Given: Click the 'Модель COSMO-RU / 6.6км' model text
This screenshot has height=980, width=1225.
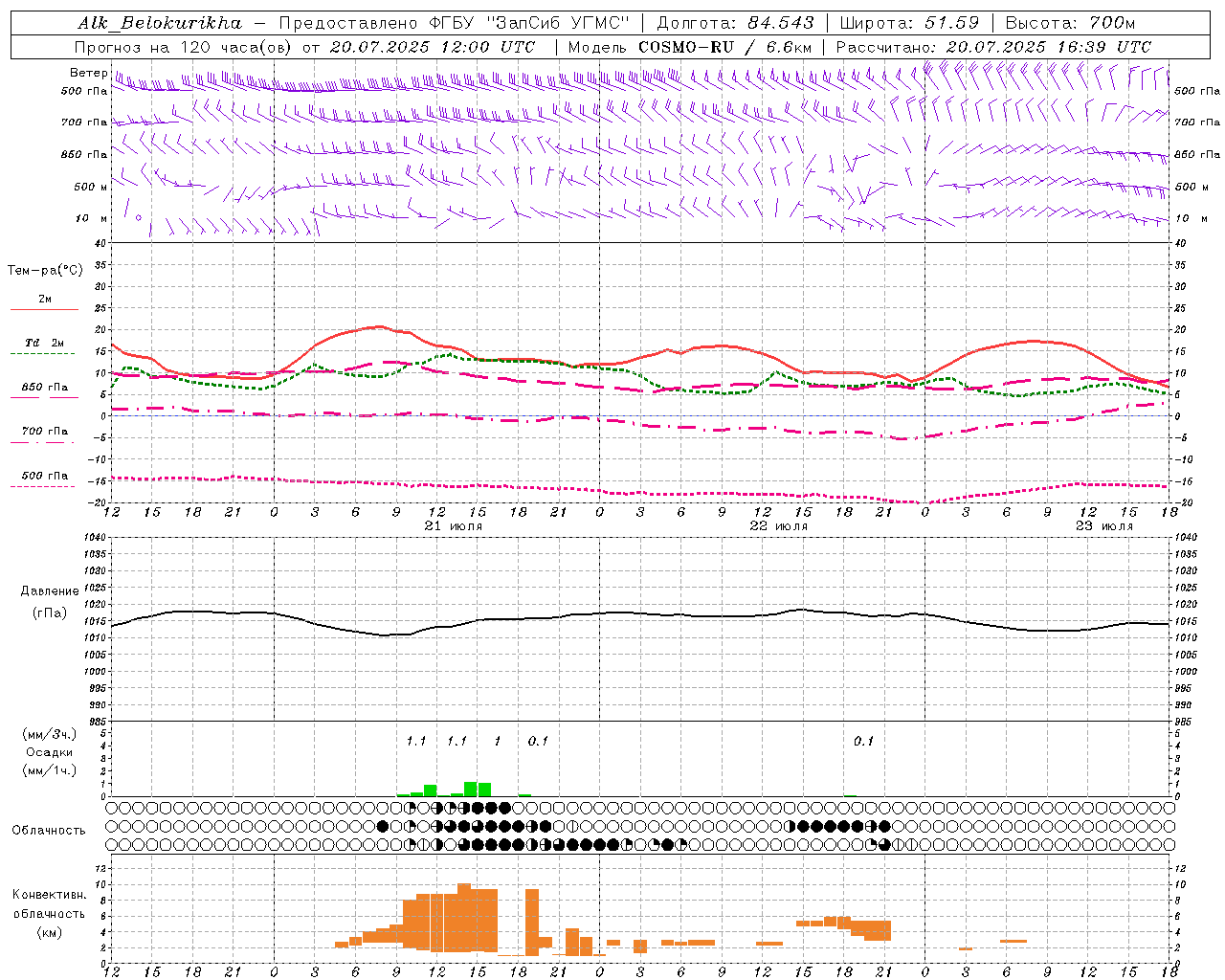Looking at the screenshot, I should point(690,47).
